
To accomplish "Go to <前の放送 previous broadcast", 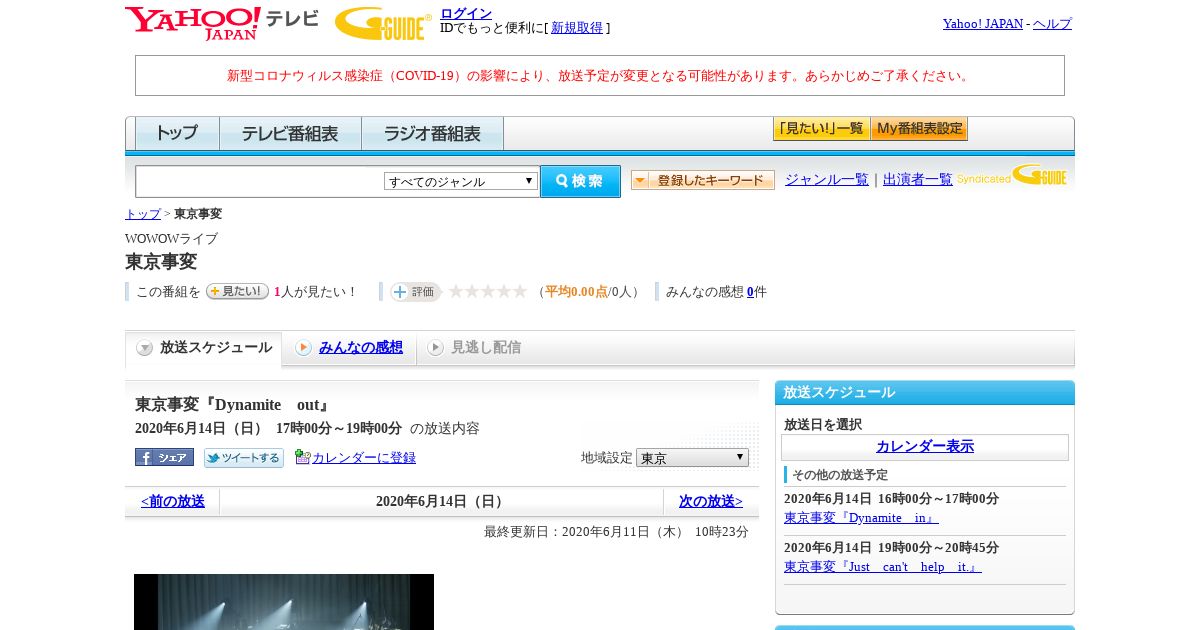I will pos(173,501).
